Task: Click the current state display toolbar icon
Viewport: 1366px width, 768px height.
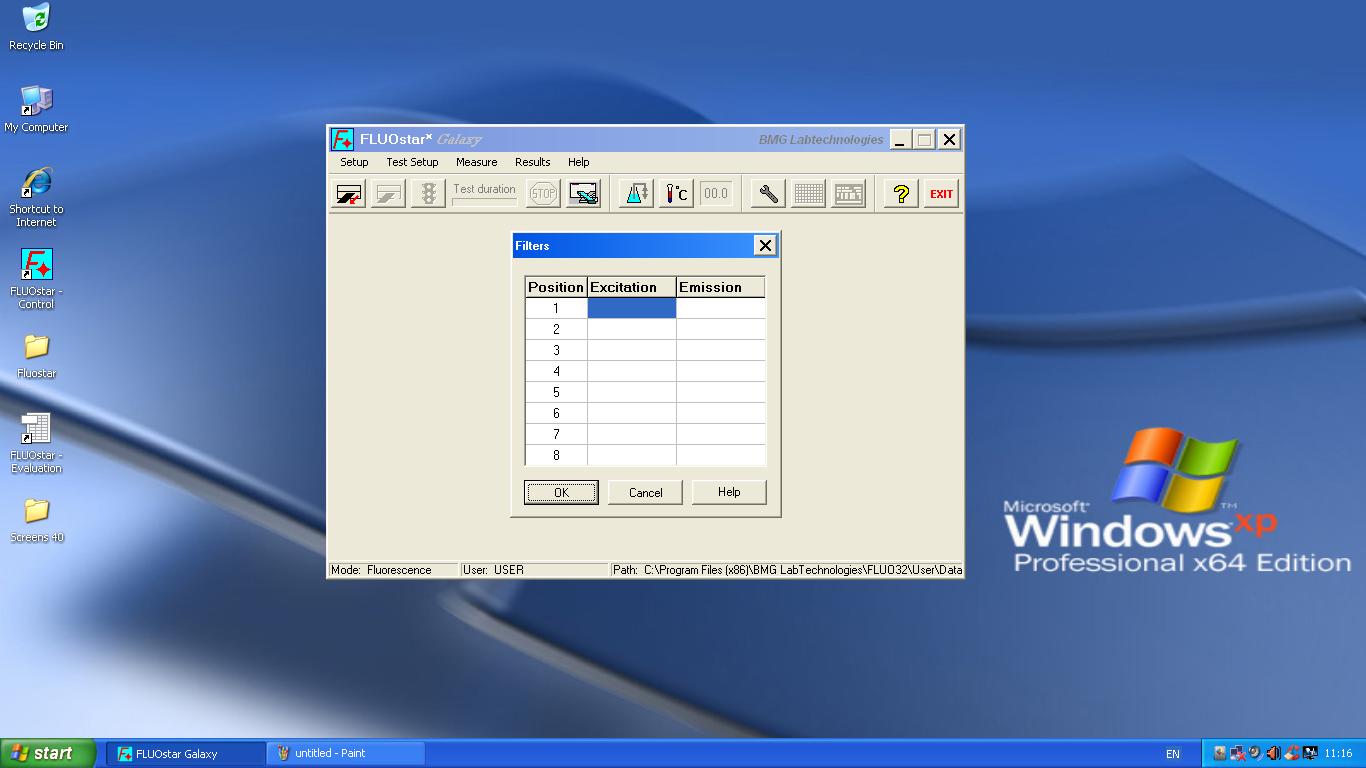Action: [583, 194]
